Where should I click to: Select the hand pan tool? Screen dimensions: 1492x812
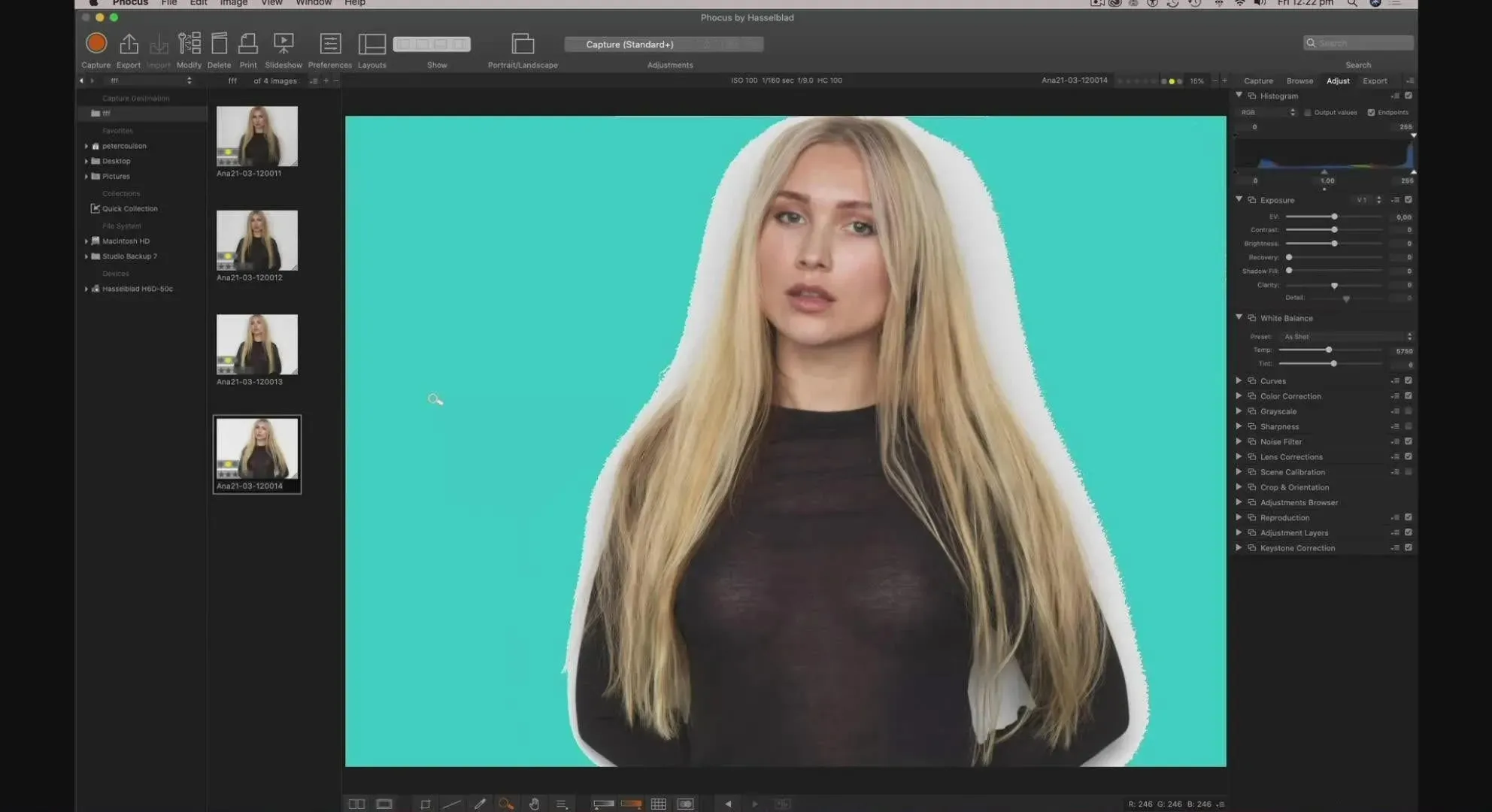[534, 804]
